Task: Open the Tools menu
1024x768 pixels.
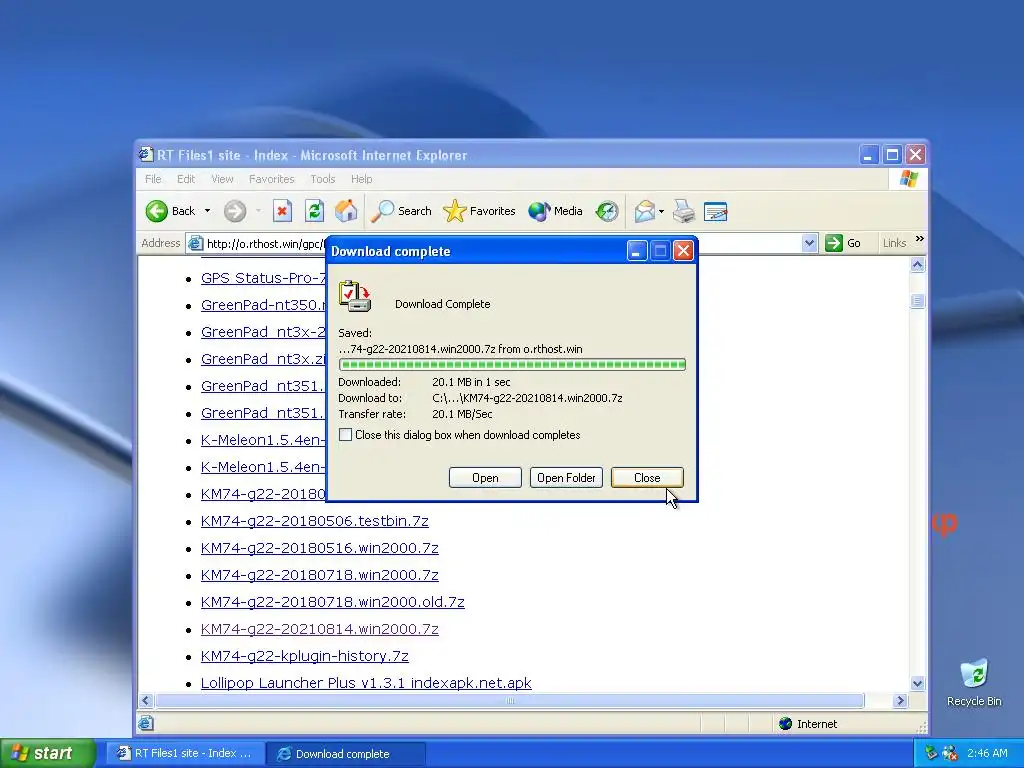Action: (323, 179)
